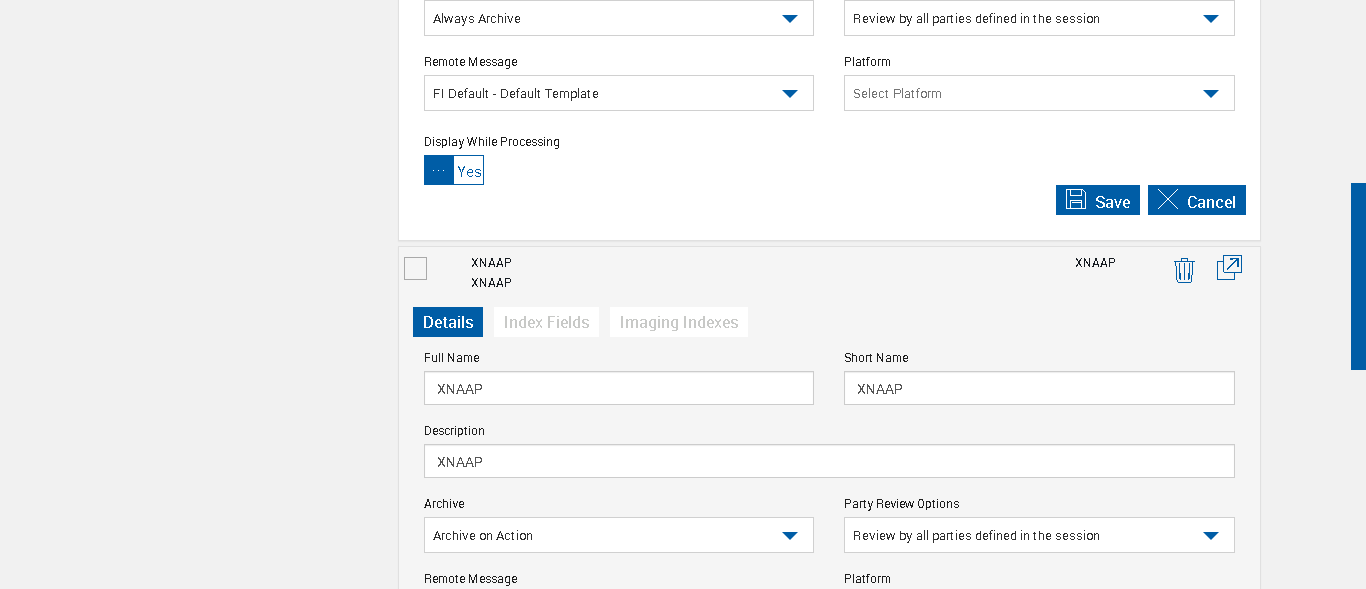Viewport: 1366px width, 589px height.
Task: Open the Index Fields tab
Action: click(x=546, y=322)
